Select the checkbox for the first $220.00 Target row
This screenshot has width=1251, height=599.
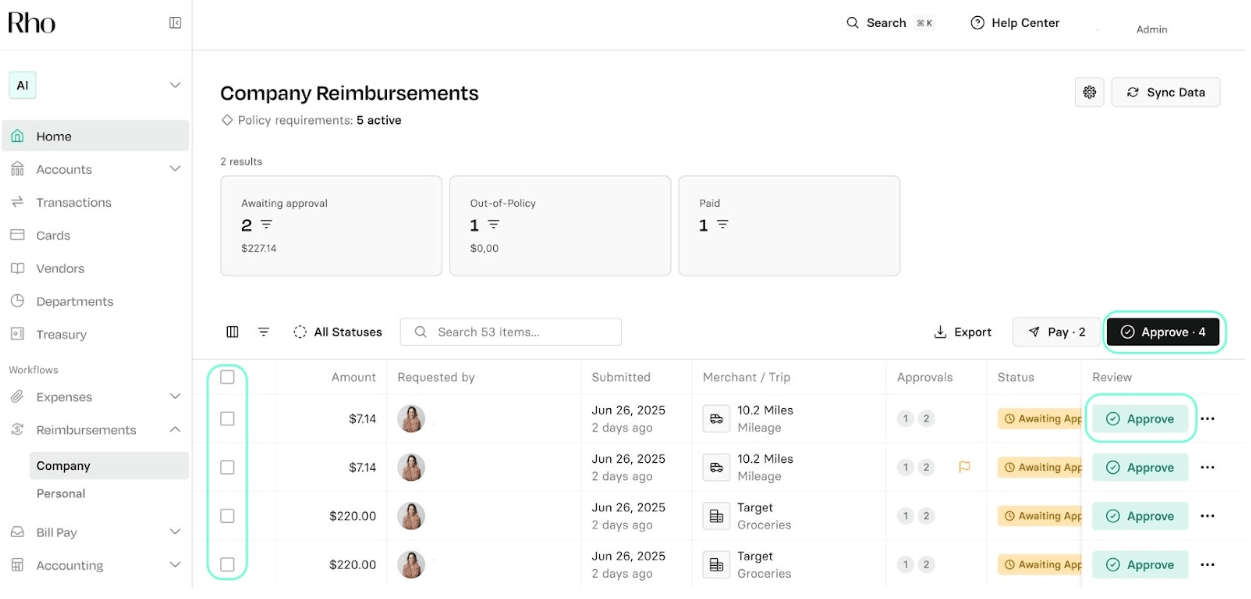point(227,516)
